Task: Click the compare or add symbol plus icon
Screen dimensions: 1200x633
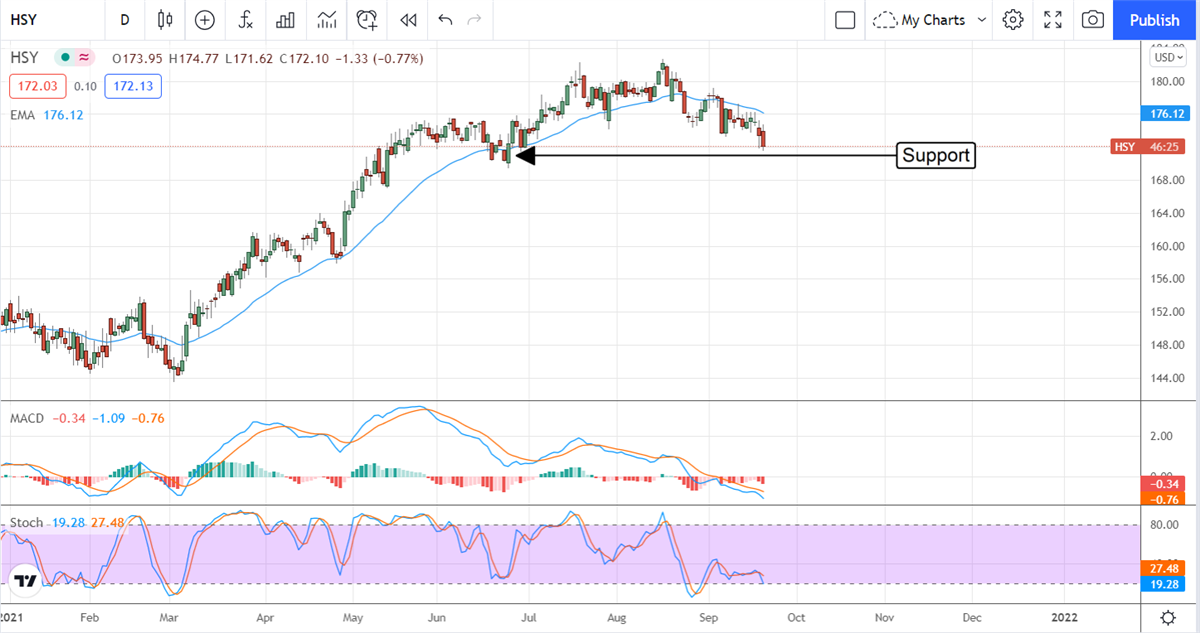Action: (x=205, y=19)
